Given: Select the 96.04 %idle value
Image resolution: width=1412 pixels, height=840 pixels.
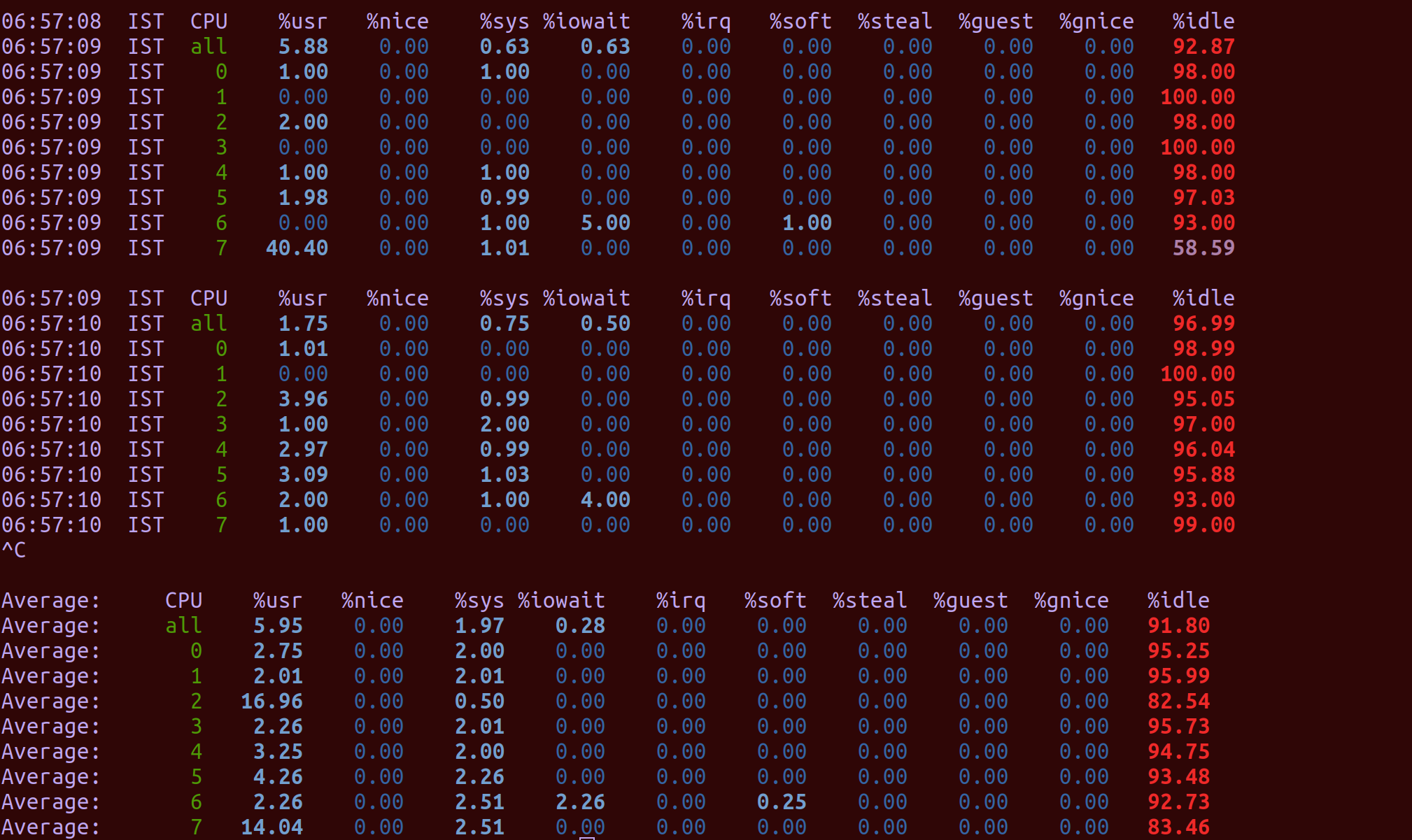Looking at the screenshot, I should point(1203,450).
